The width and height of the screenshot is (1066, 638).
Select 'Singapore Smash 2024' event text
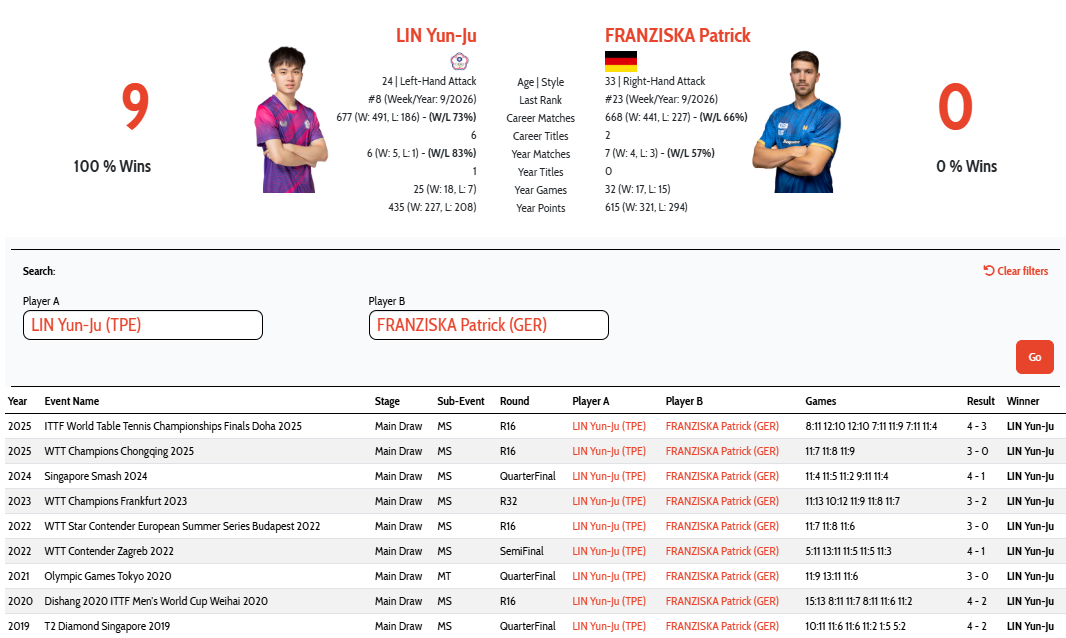pyautogui.click(x=95, y=476)
